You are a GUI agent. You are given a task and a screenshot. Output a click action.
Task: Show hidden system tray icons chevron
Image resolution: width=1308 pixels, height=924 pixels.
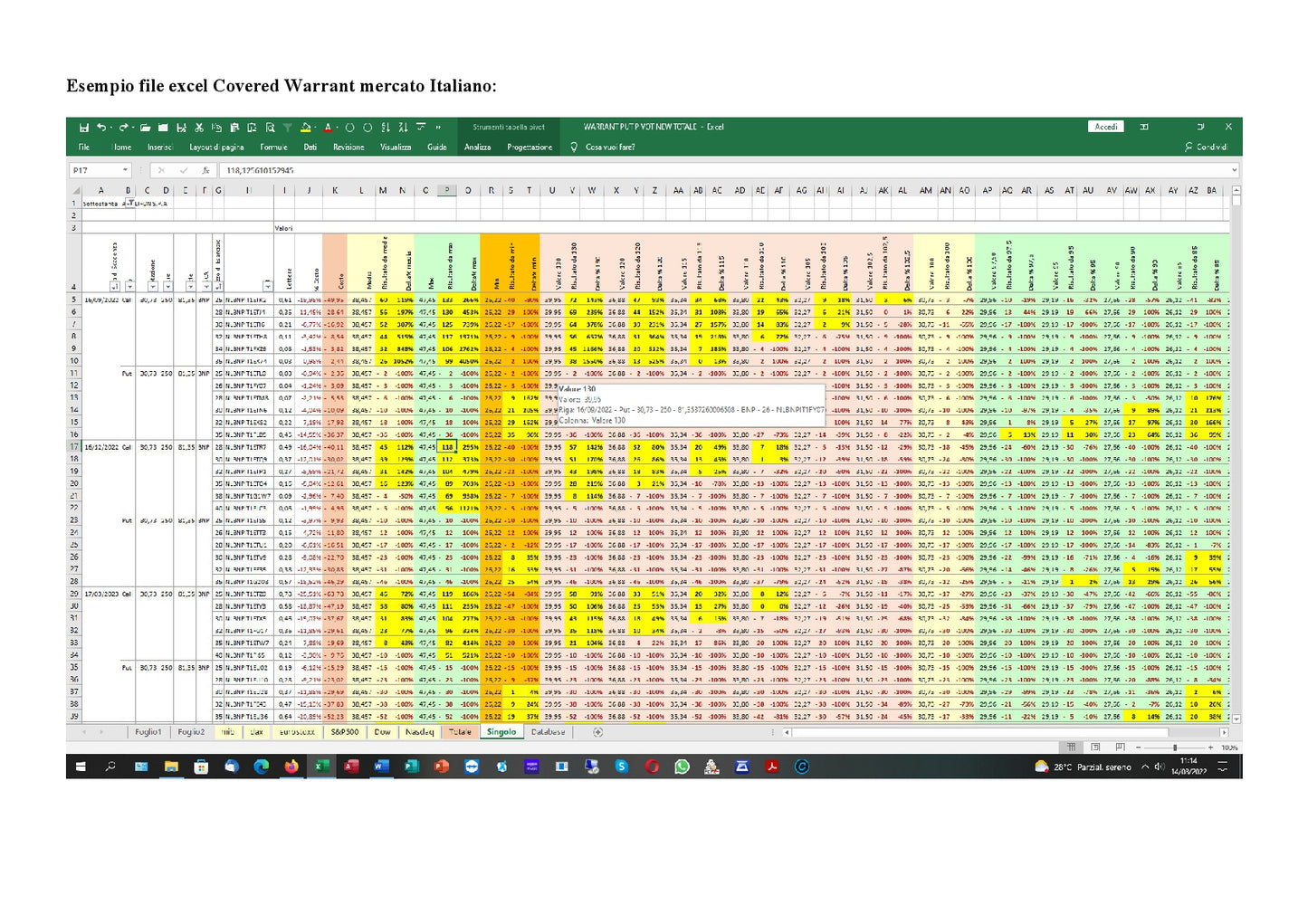[1145, 767]
